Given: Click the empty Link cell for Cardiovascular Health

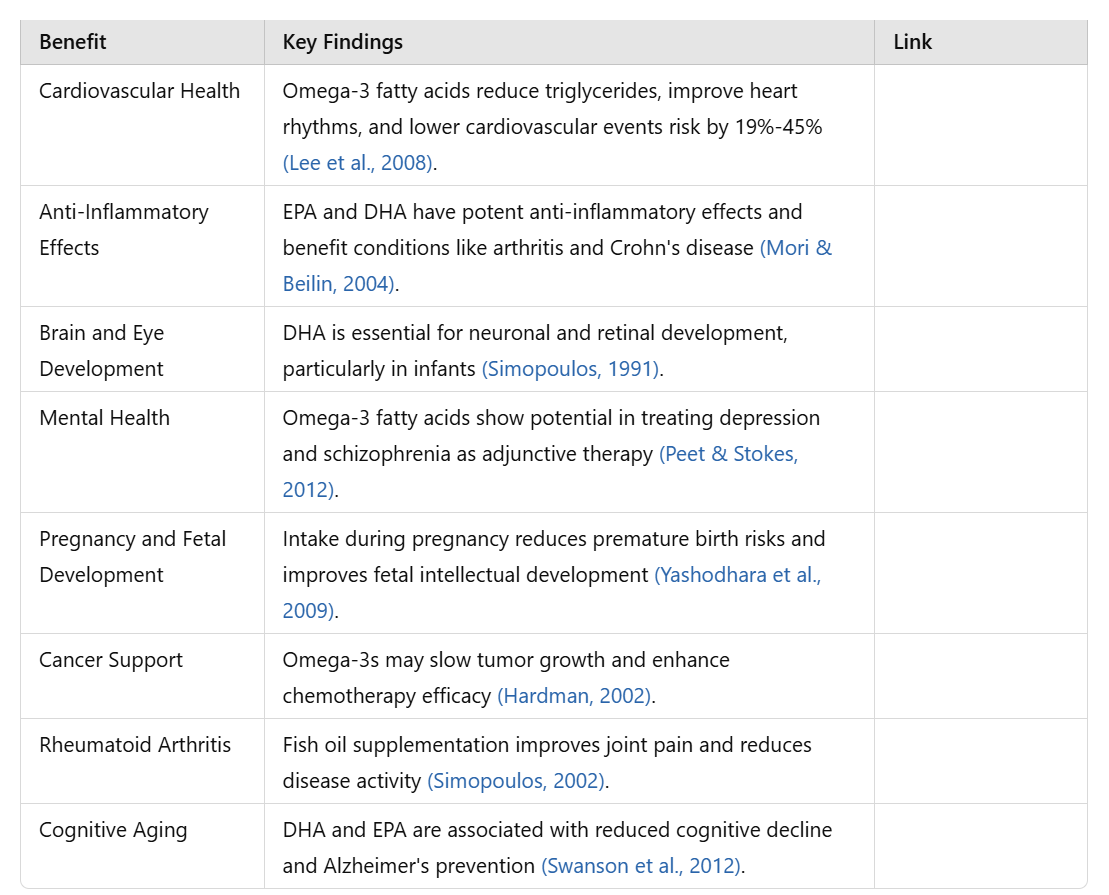Looking at the screenshot, I should [980, 126].
